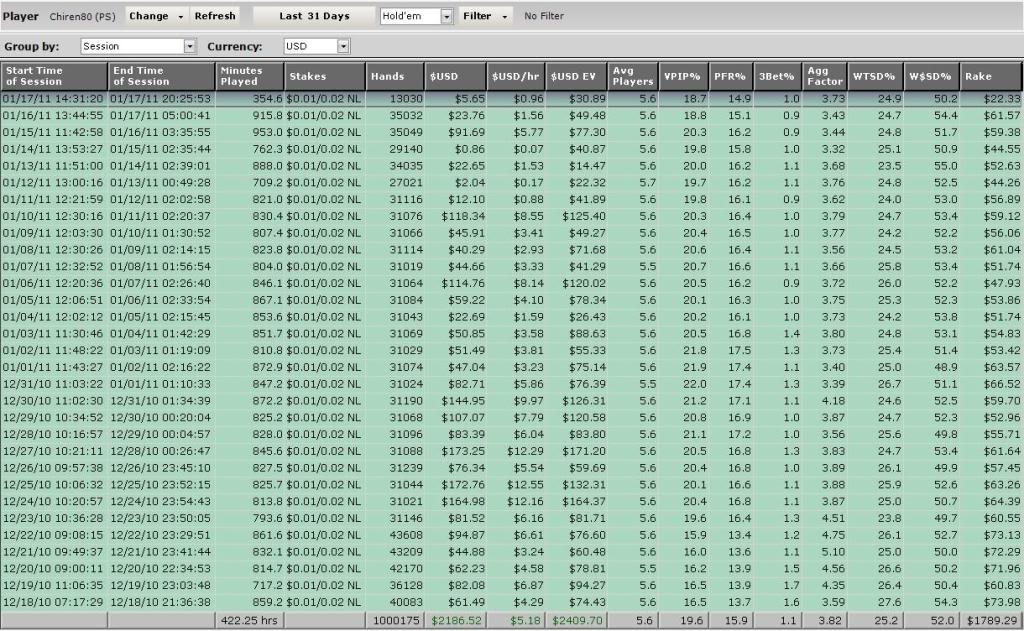Click the 43608 hands cell
1024x631 pixels.
395,535
